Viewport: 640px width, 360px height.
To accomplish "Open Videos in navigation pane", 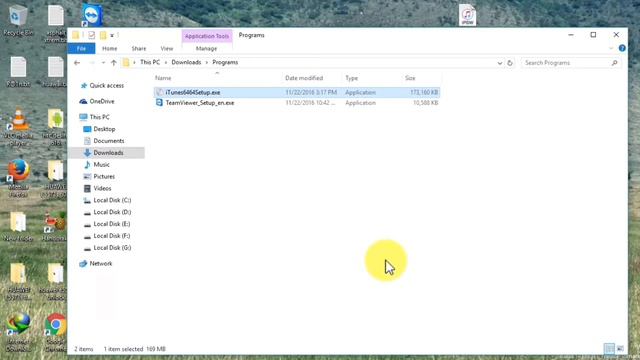I will pos(102,188).
